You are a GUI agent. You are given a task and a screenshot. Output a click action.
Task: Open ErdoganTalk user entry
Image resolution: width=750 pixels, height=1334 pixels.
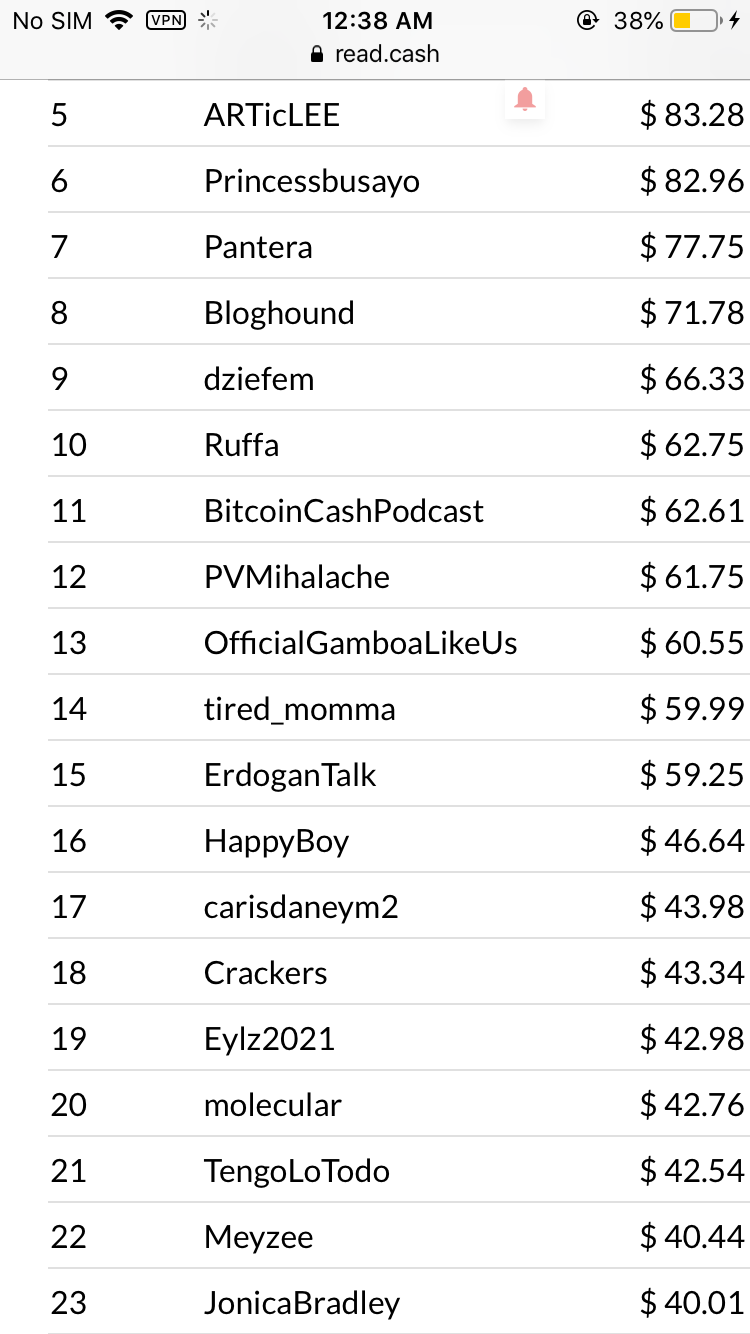[290, 775]
